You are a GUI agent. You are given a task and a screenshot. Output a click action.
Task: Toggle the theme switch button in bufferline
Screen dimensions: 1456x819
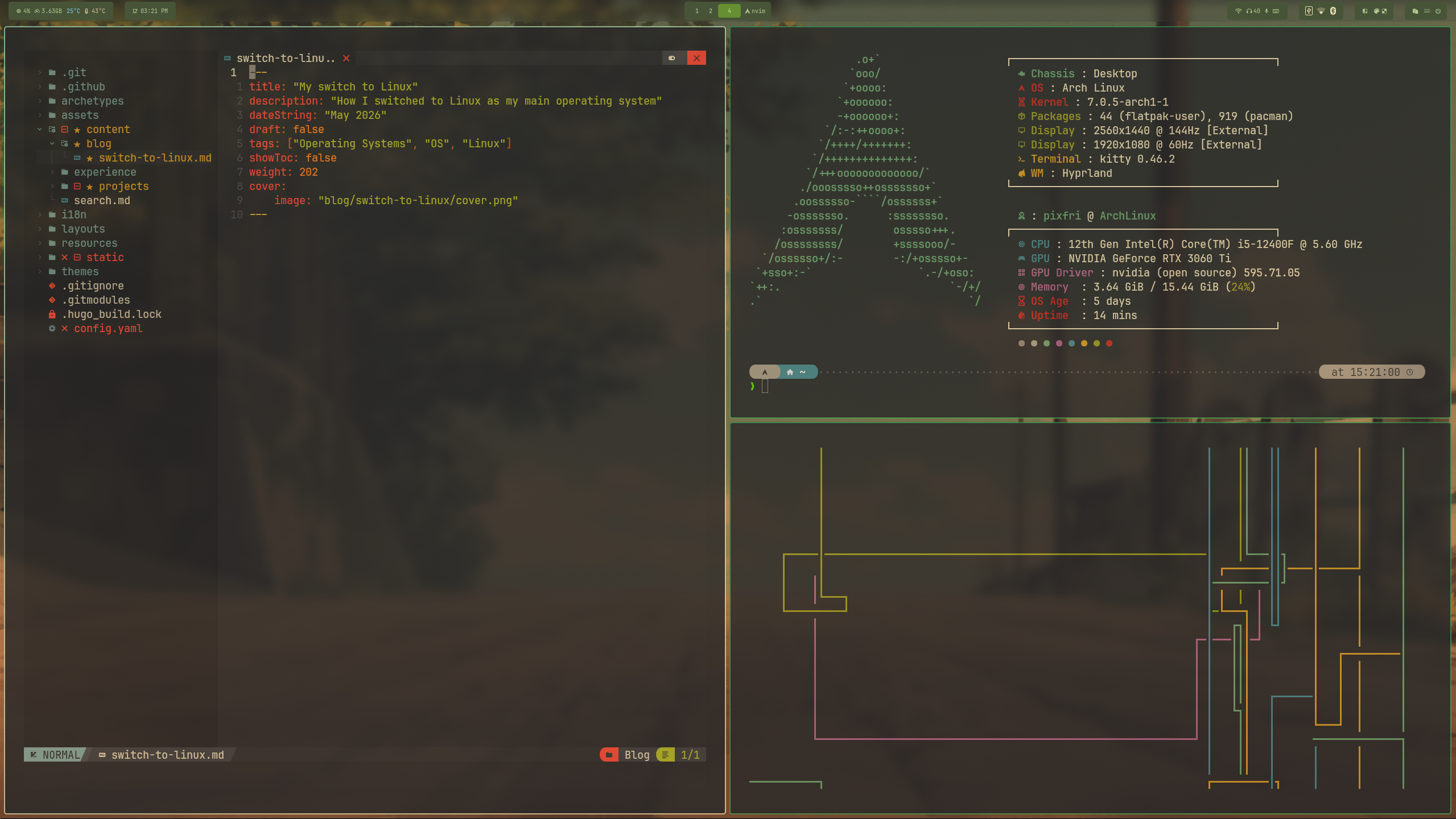(x=672, y=58)
